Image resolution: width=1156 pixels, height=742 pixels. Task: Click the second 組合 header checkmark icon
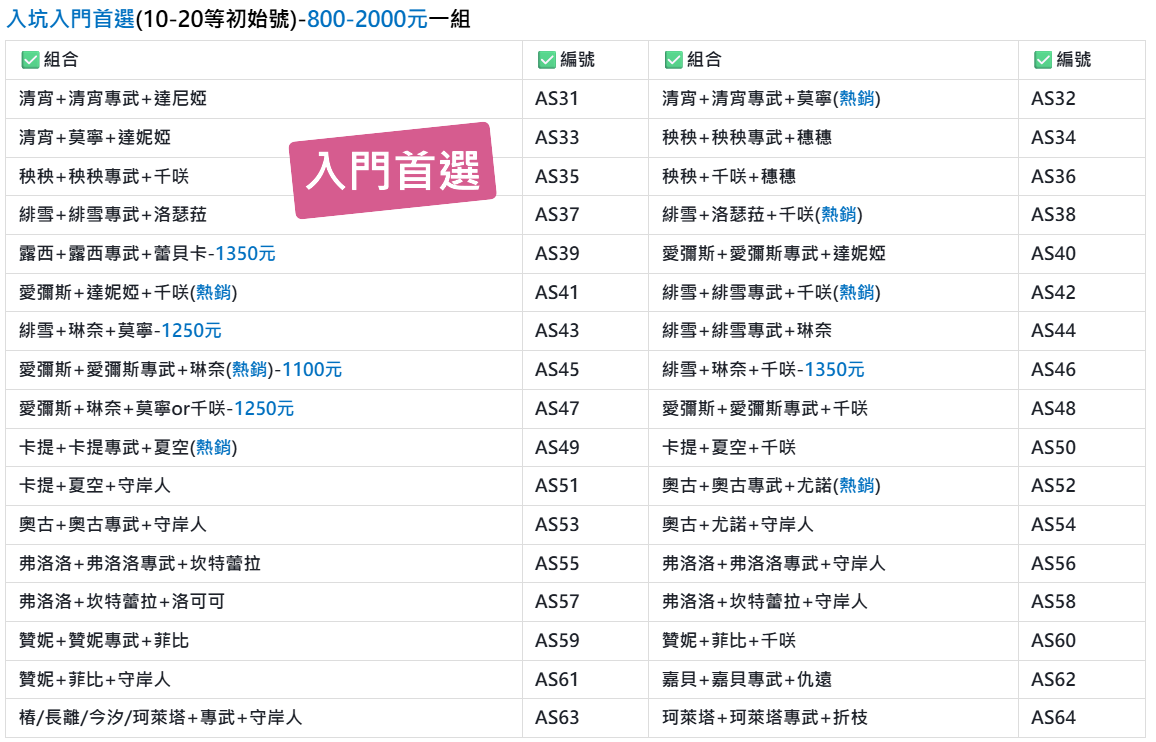pyautogui.click(x=674, y=60)
